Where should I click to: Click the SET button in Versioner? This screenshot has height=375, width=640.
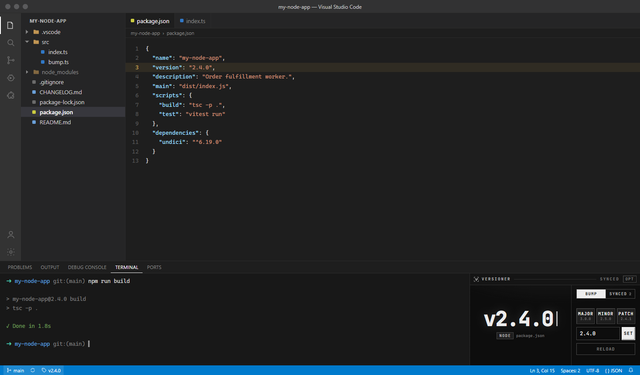point(628,333)
